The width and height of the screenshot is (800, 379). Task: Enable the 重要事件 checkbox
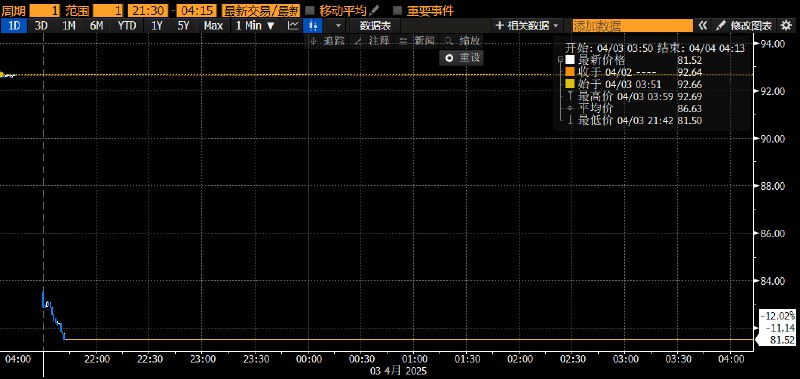398,10
